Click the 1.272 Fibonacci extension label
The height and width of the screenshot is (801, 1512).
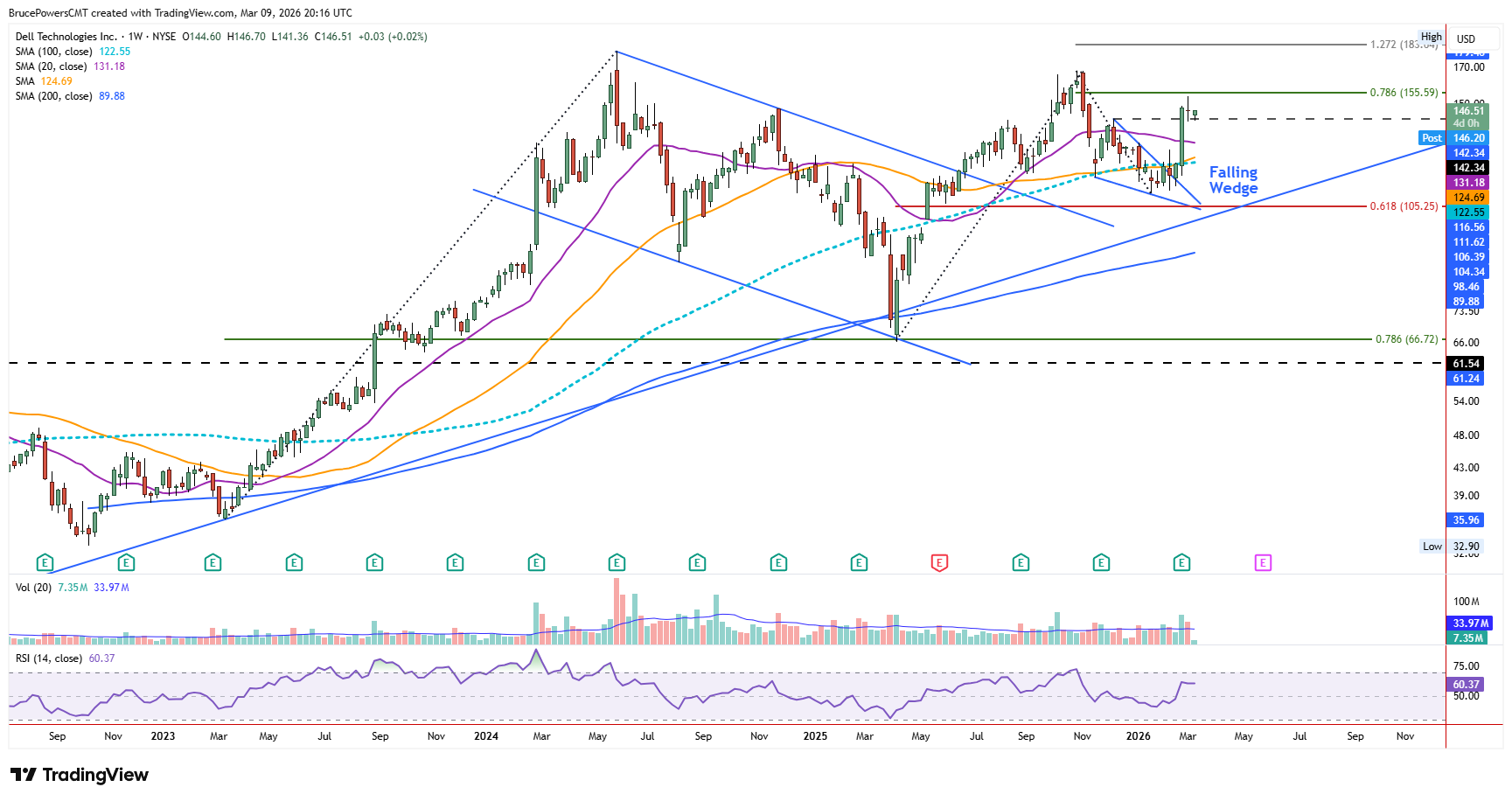click(1404, 45)
